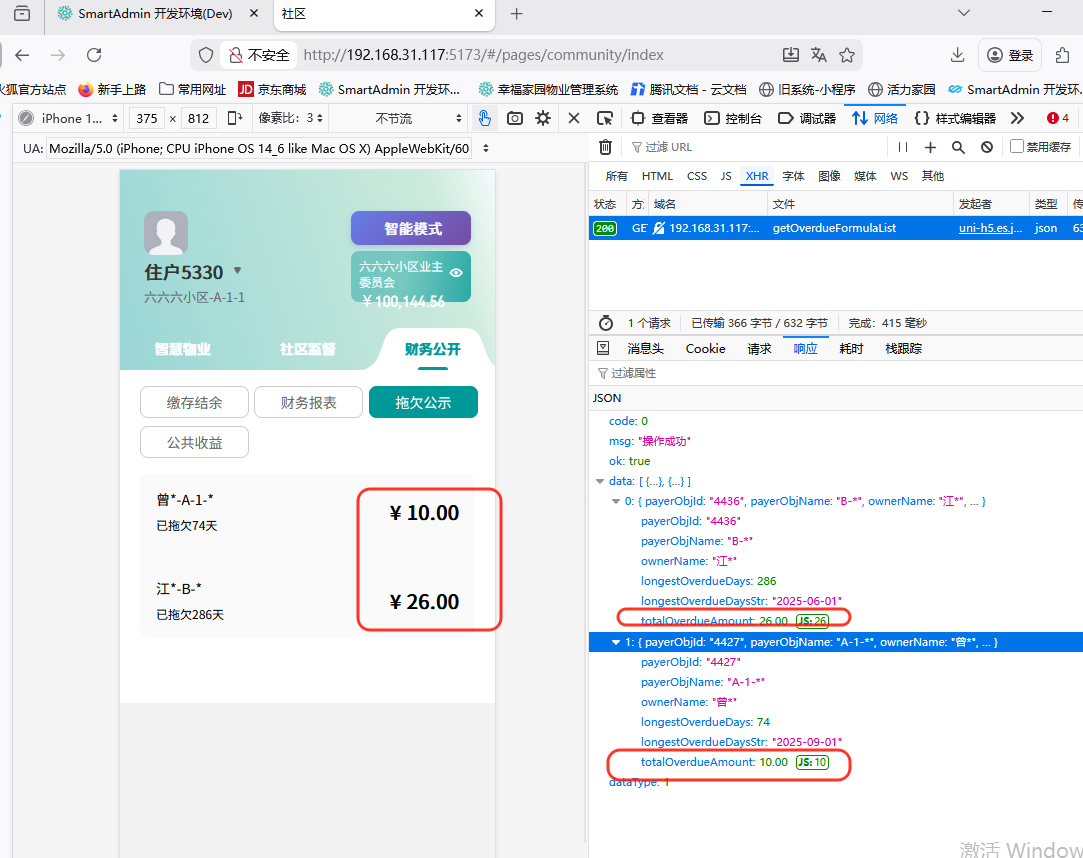Screen dimensions: 1083x858
Task: Clear network log with trash icon
Action: (x=605, y=147)
